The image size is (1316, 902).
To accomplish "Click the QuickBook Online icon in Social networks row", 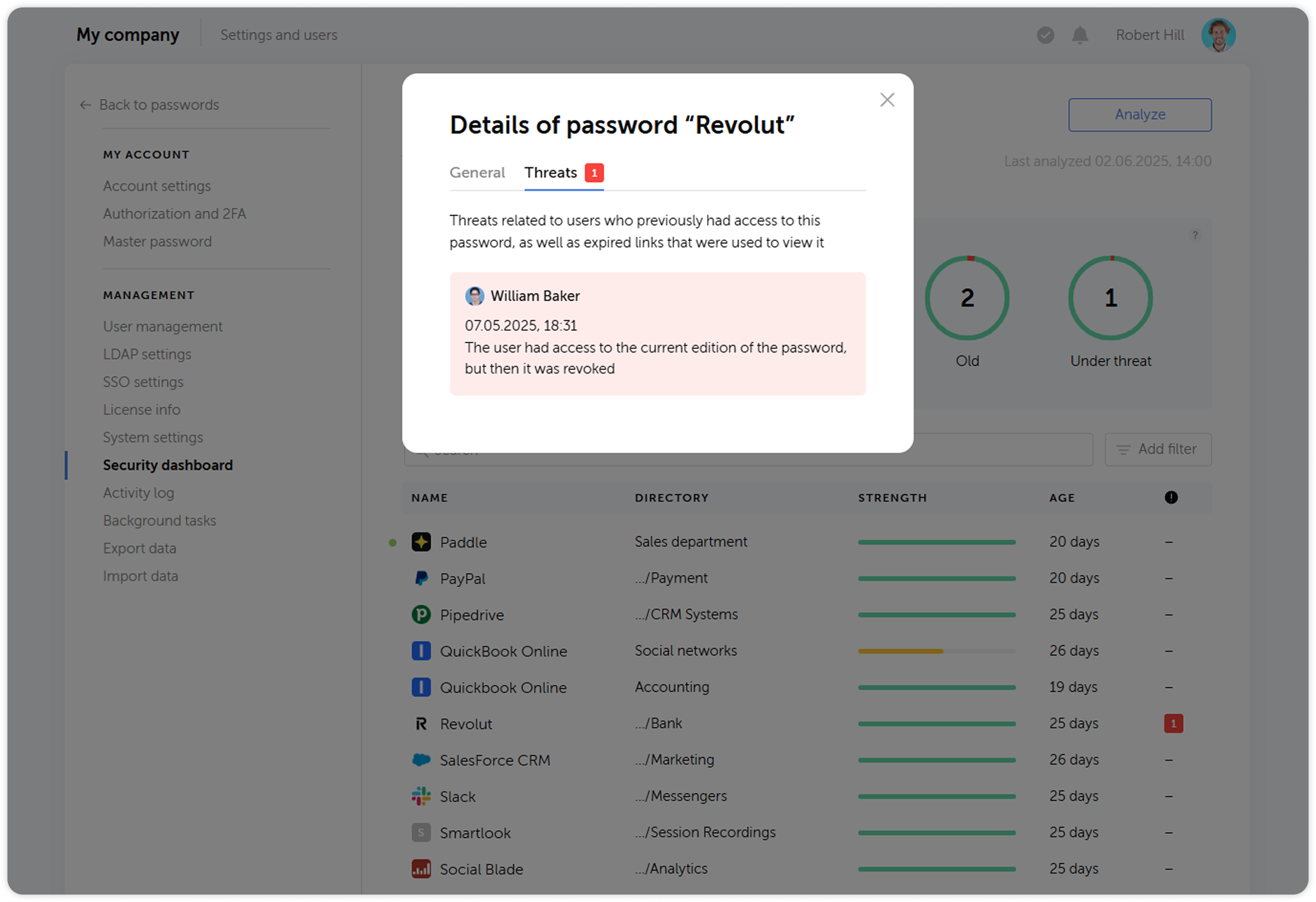I will [x=421, y=651].
